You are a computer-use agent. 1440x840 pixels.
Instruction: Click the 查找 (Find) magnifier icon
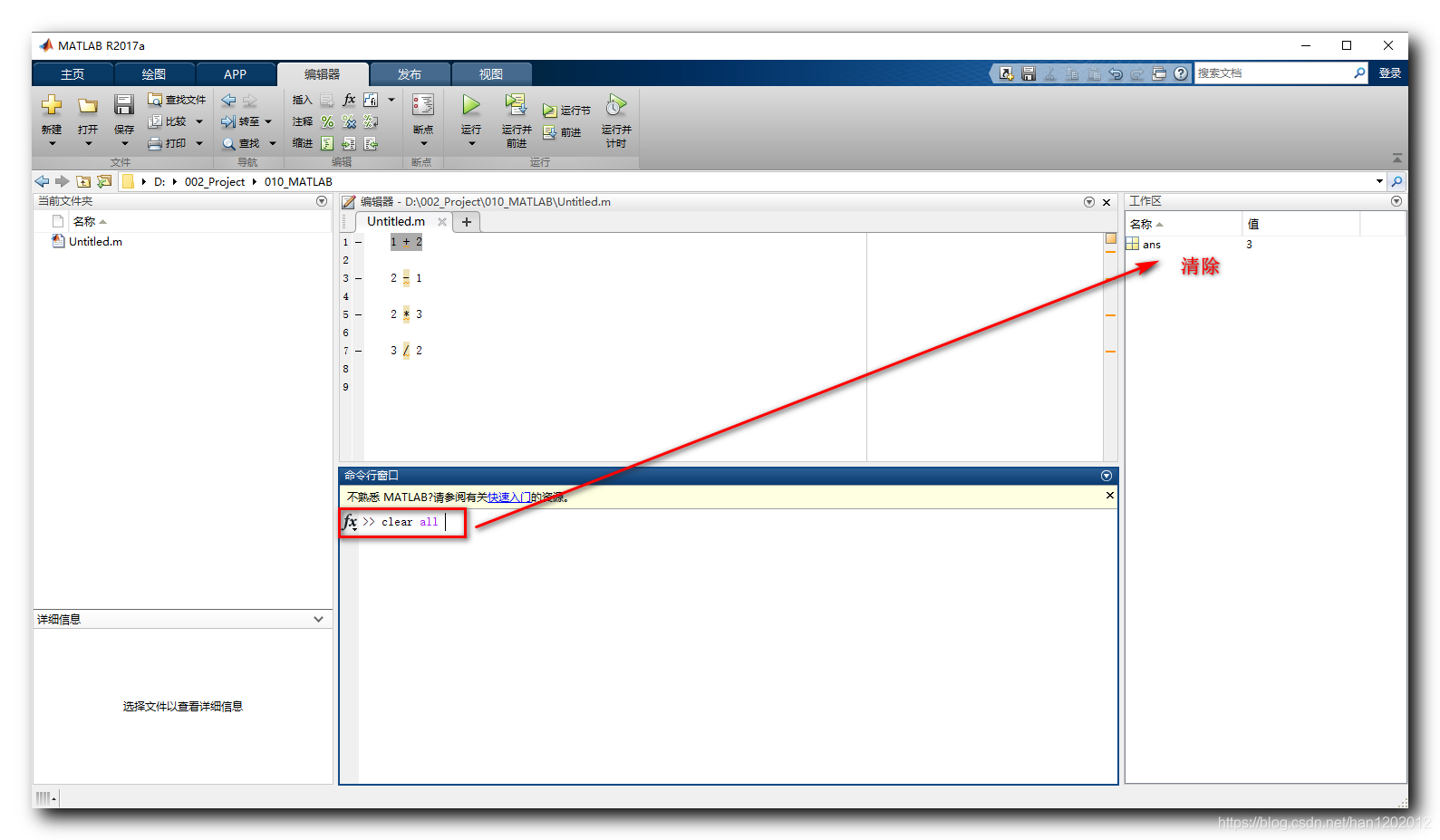(x=229, y=143)
